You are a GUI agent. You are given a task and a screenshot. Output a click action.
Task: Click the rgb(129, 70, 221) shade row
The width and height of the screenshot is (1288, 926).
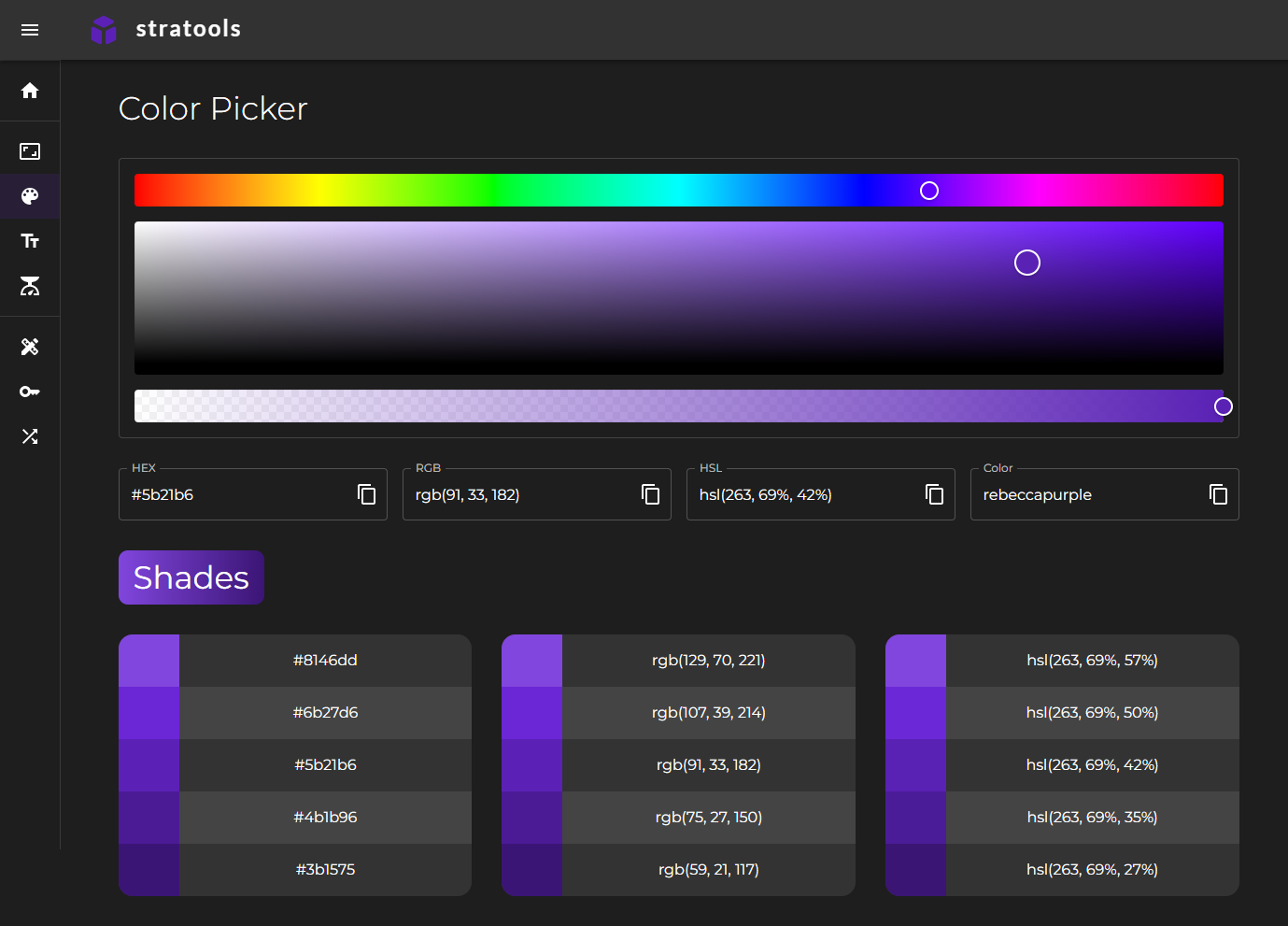pos(679,661)
